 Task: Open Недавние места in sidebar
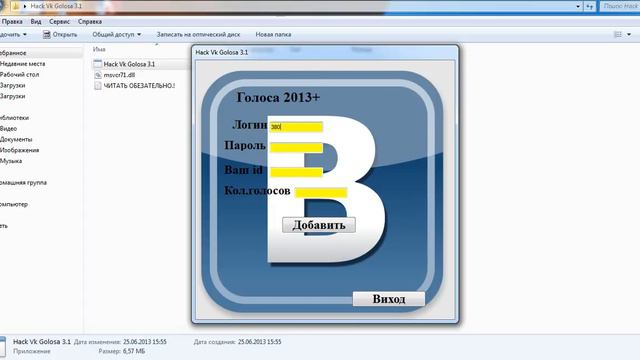(22, 64)
